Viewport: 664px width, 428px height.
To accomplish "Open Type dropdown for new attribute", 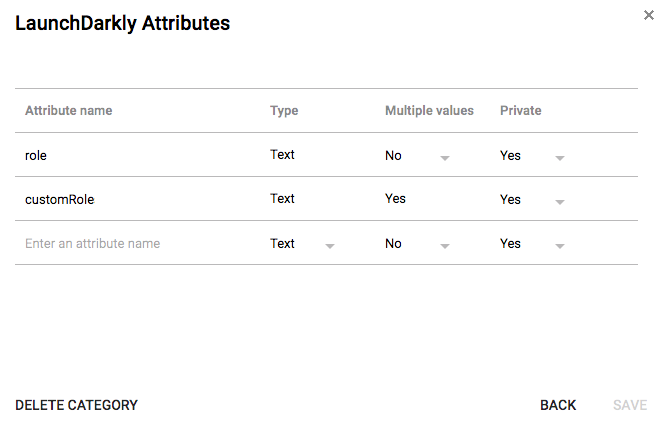I will tap(302, 244).
